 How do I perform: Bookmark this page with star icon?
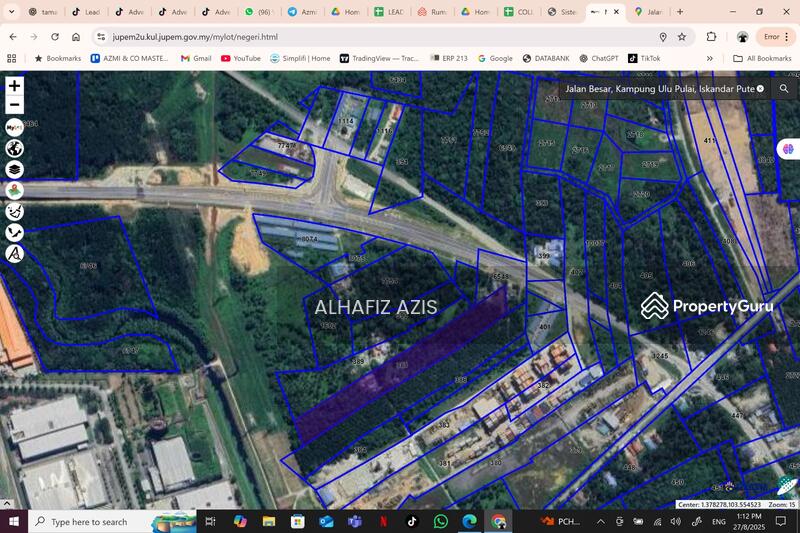coord(682,37)
